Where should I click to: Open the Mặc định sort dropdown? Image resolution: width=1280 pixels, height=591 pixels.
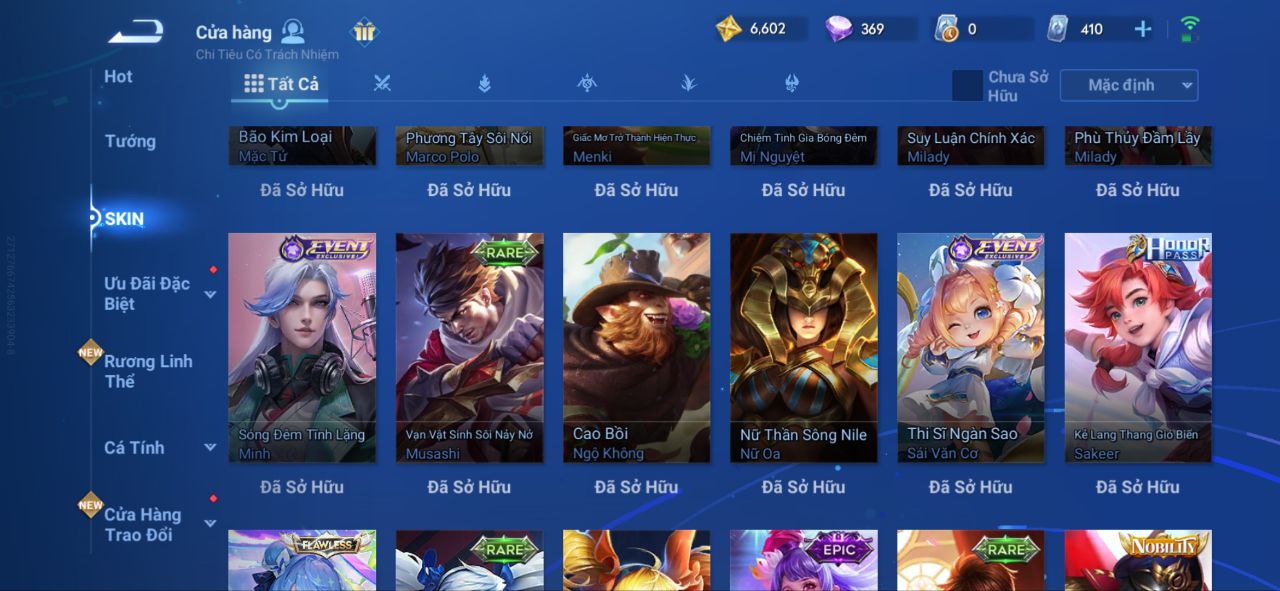click(1129, 86)
